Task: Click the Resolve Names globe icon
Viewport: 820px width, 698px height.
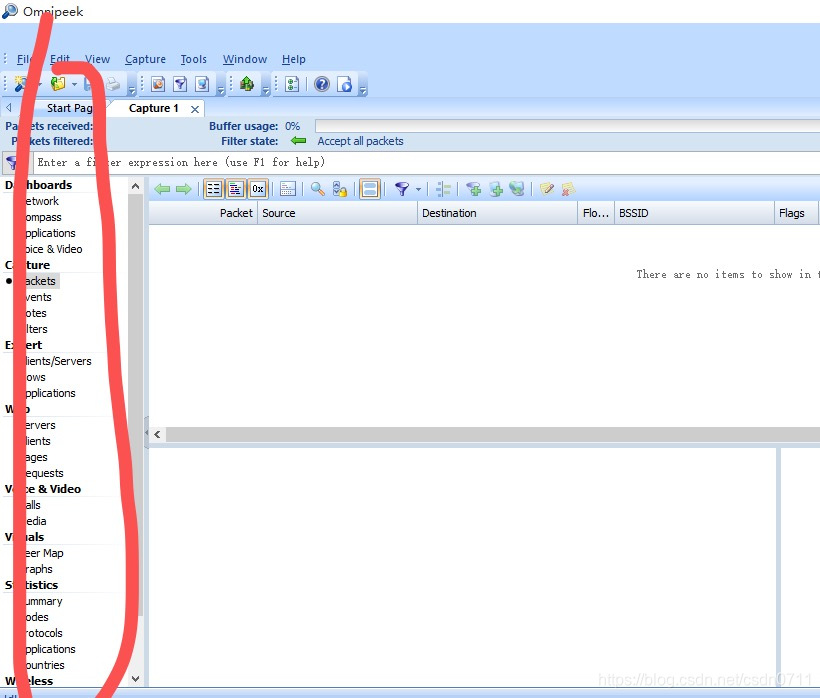Action: point(517,189)
